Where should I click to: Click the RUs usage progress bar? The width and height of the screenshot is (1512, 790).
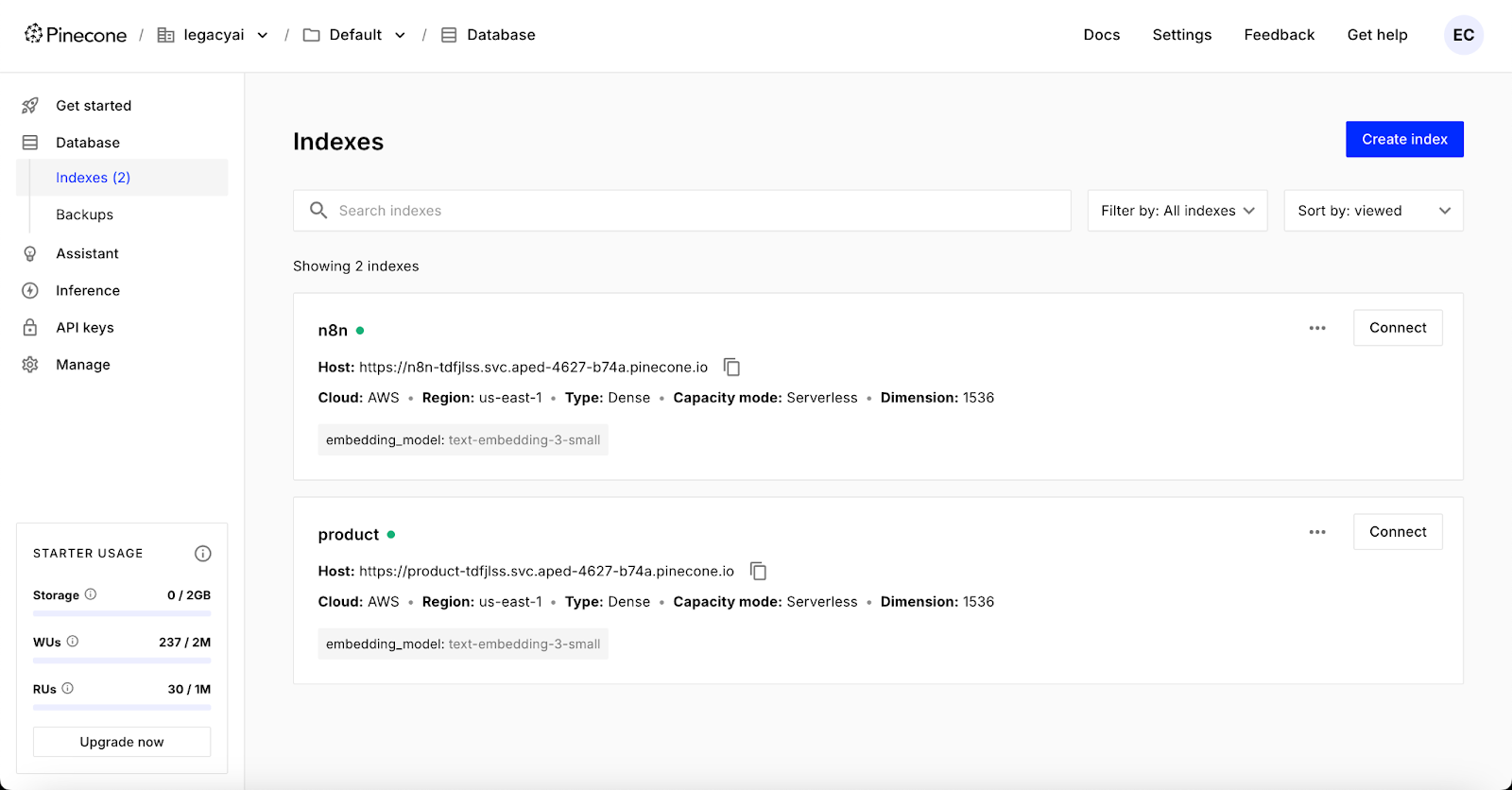click(122, 707)
